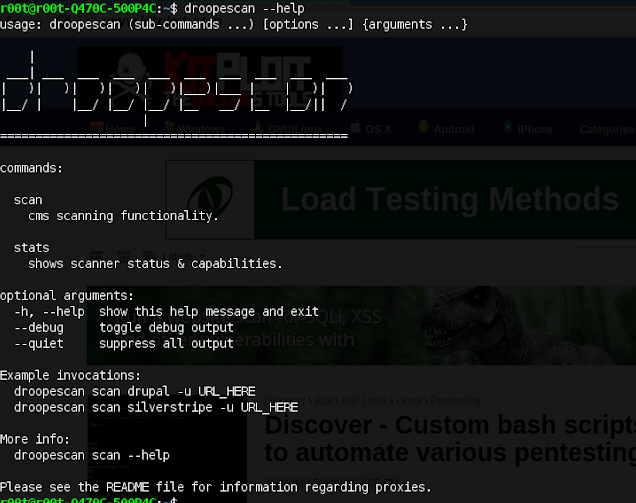
Task: Click the Windows logo icon in webpage nav
Action: tap(169, 128)
